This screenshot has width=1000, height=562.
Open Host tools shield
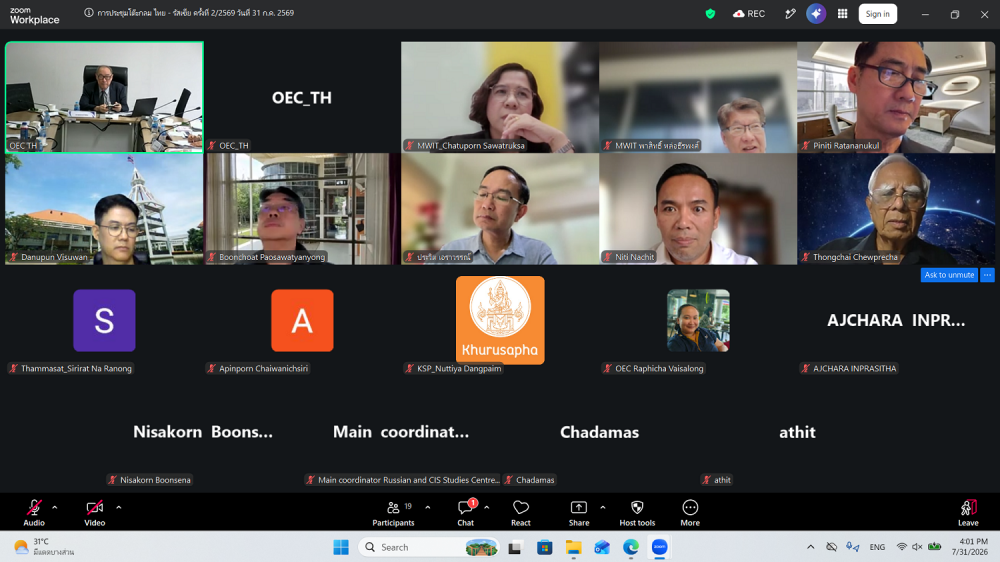(x=637, y=512)
